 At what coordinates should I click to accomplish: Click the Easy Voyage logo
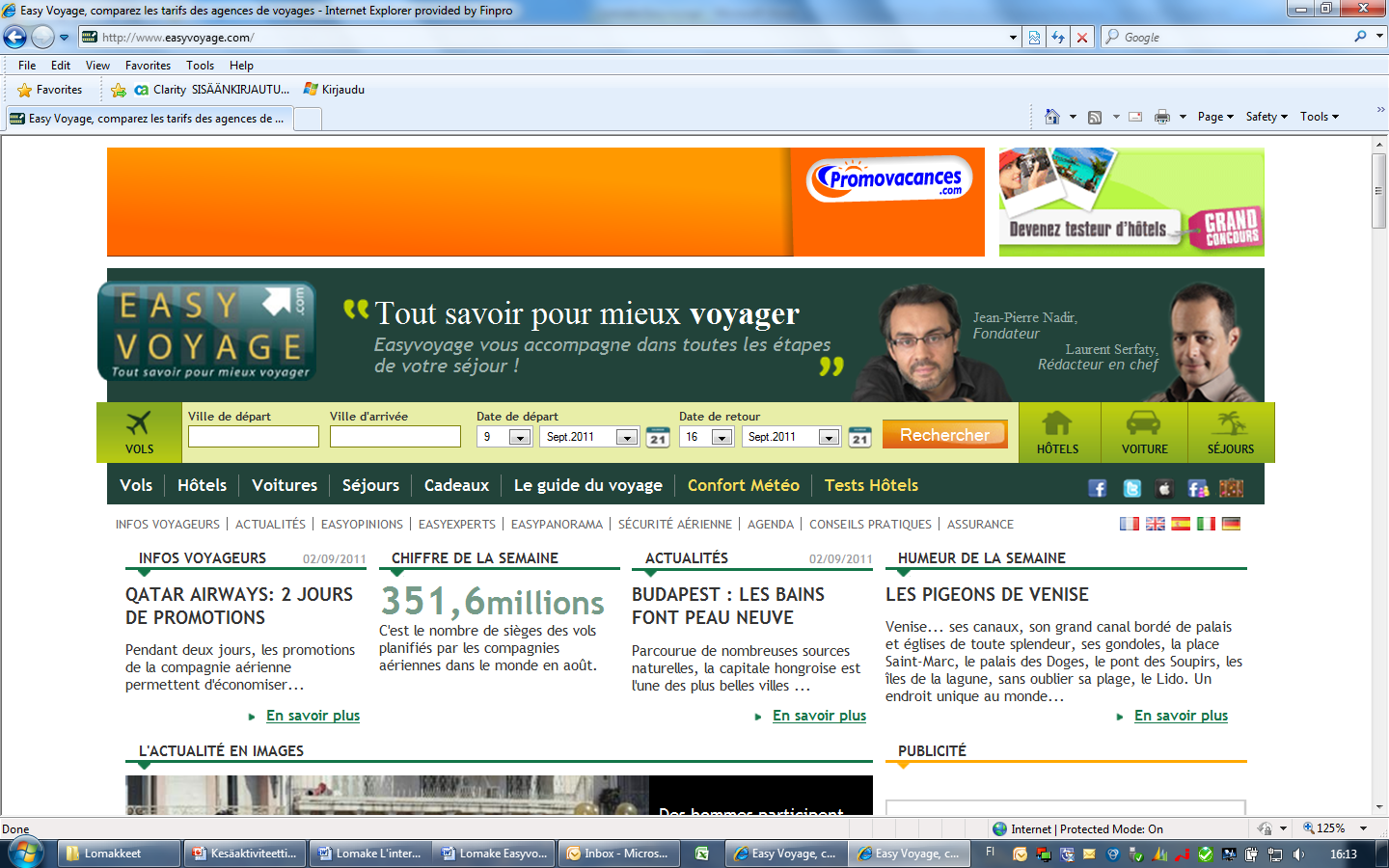(x=207, y=331)
